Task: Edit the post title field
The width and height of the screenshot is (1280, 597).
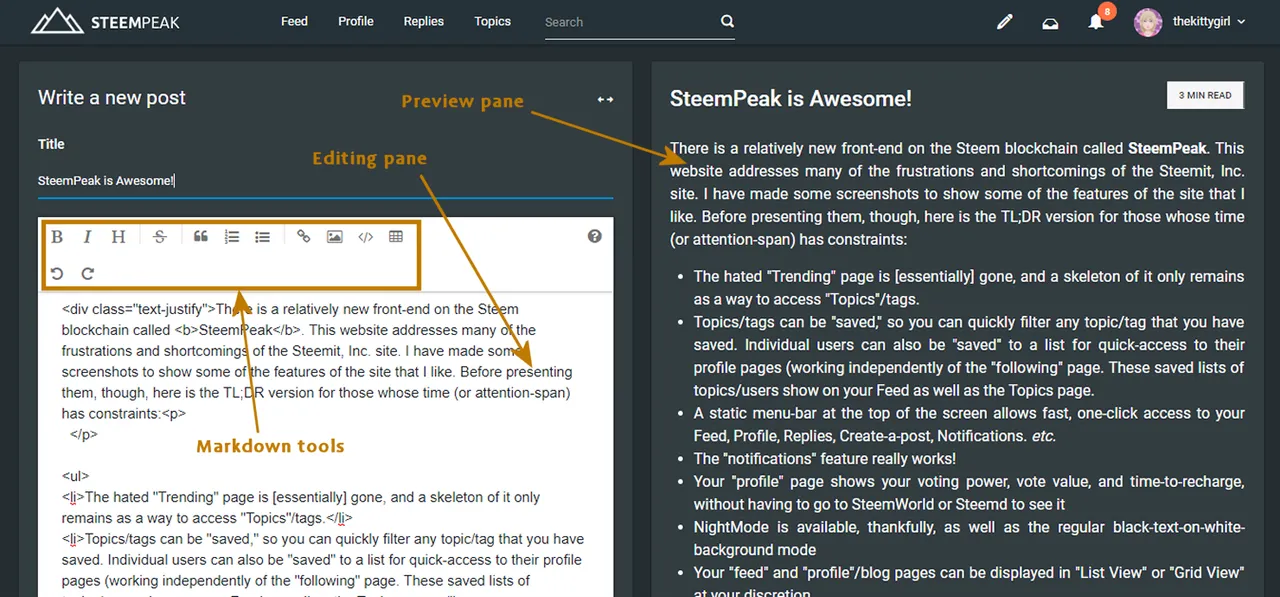Action: 325,181
